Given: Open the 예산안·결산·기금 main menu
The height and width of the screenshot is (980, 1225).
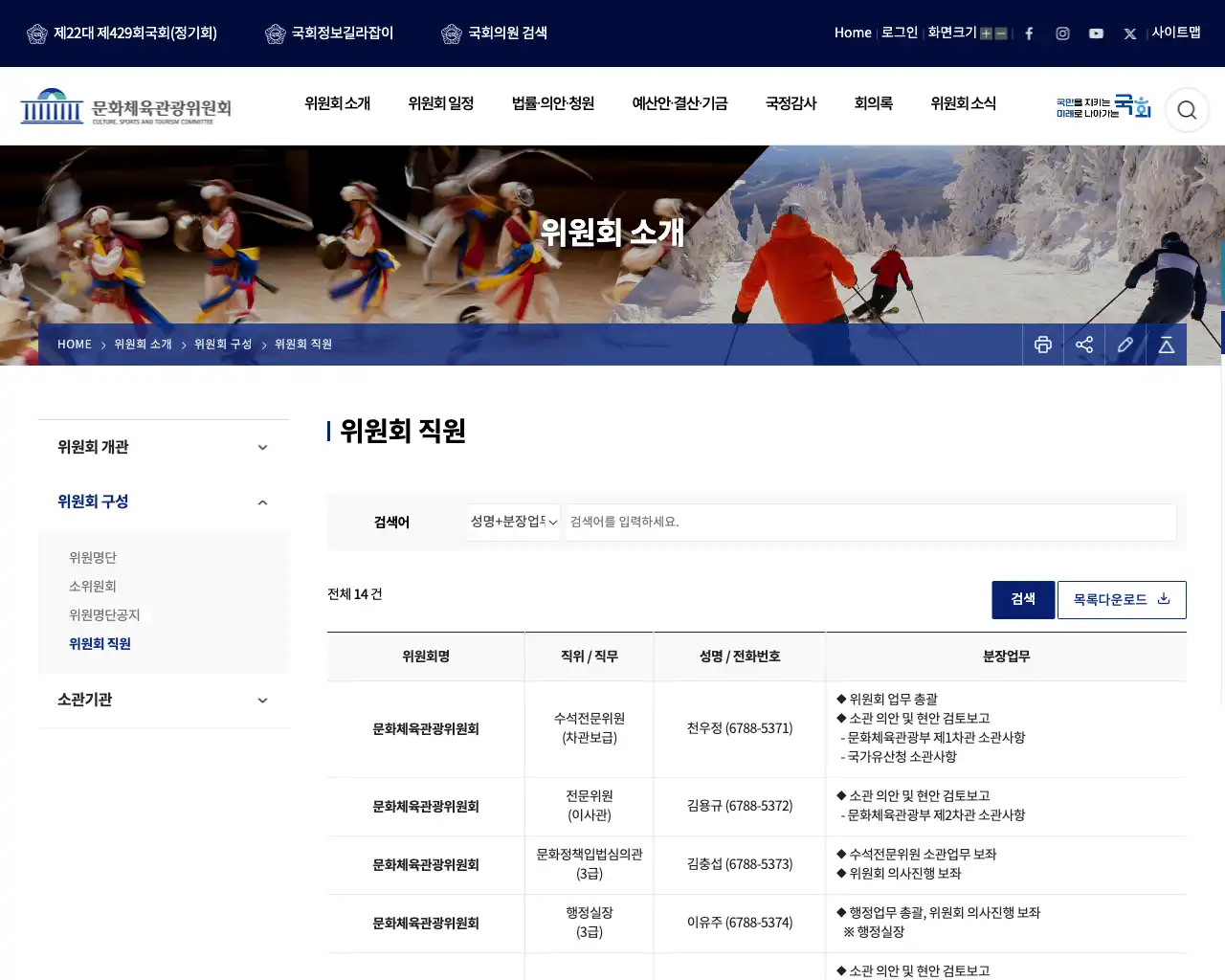Looking at the screenshot, I should (x=679, y=103).
